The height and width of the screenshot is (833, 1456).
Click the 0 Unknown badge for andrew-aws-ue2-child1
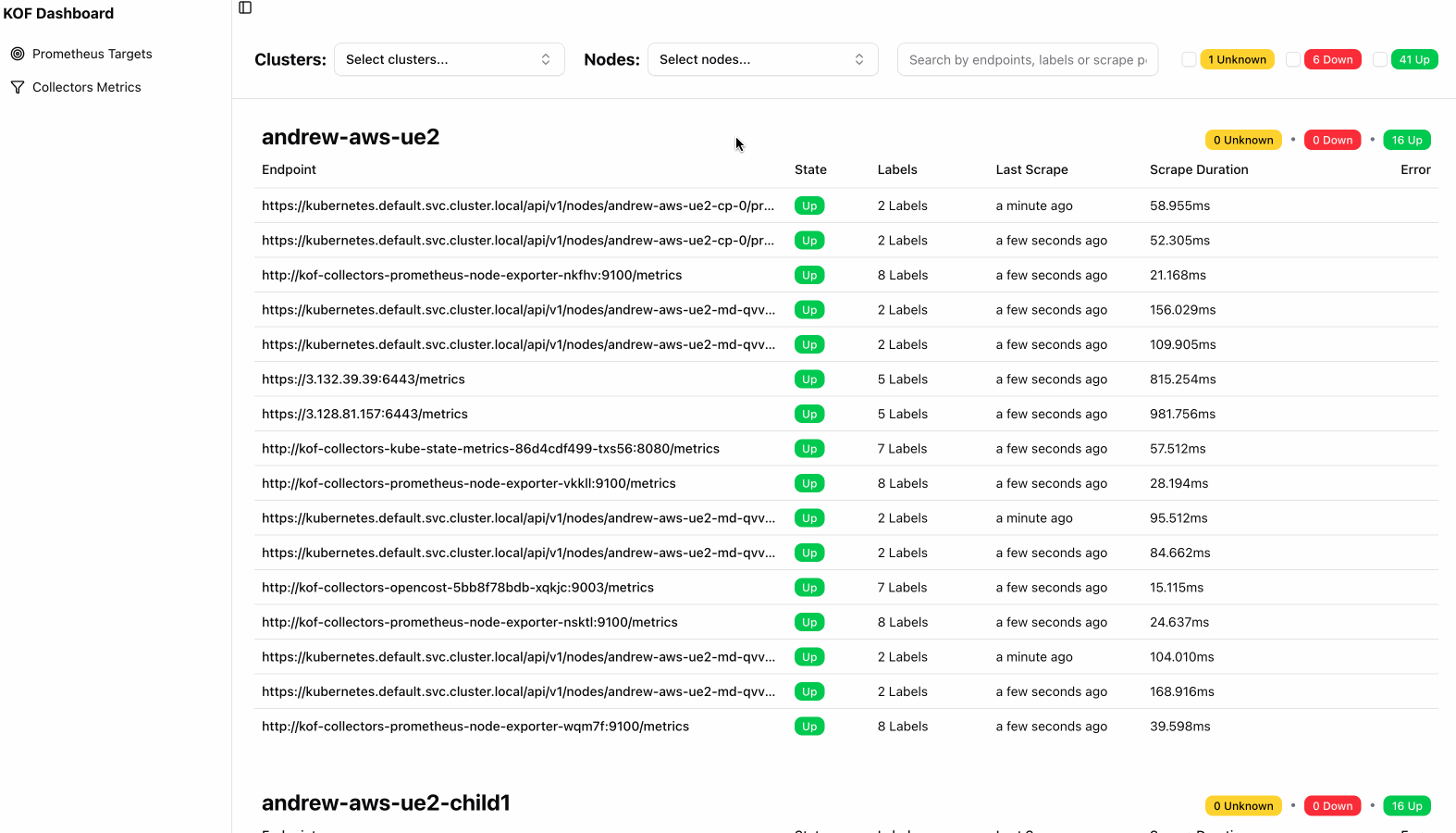coord(1243,806)
